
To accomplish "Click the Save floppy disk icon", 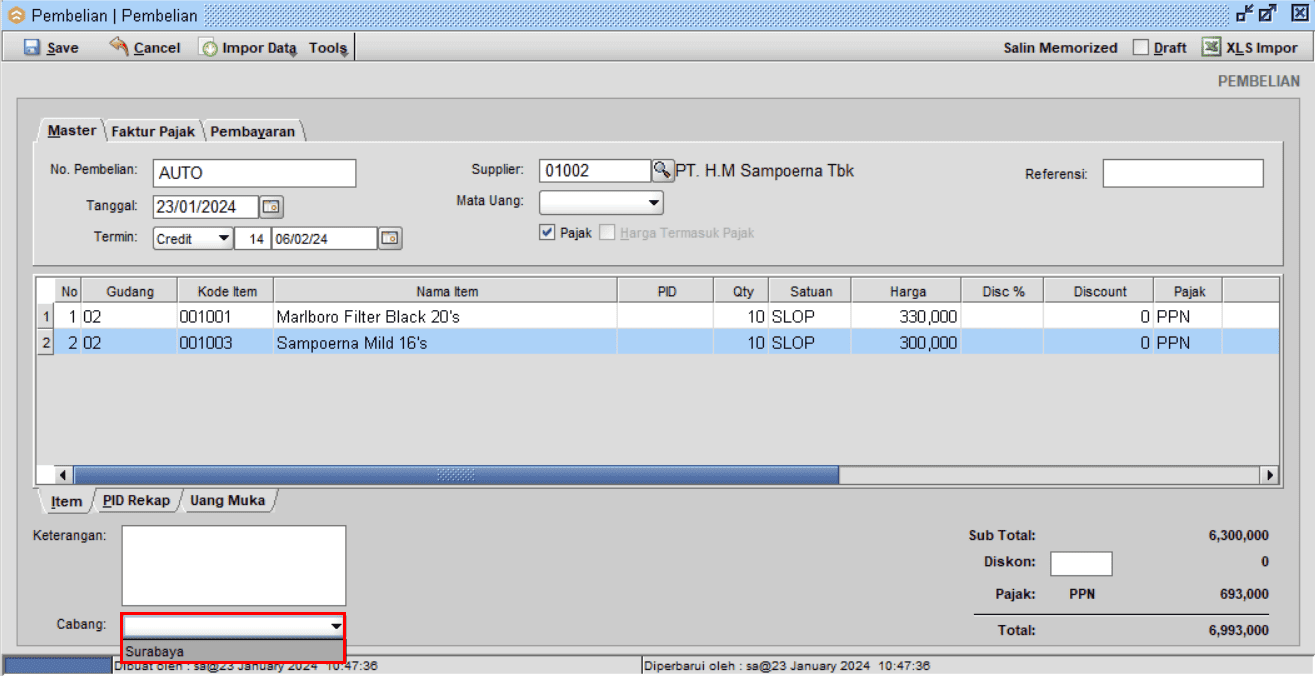I will pyautogui.click(x=32, y=48).
